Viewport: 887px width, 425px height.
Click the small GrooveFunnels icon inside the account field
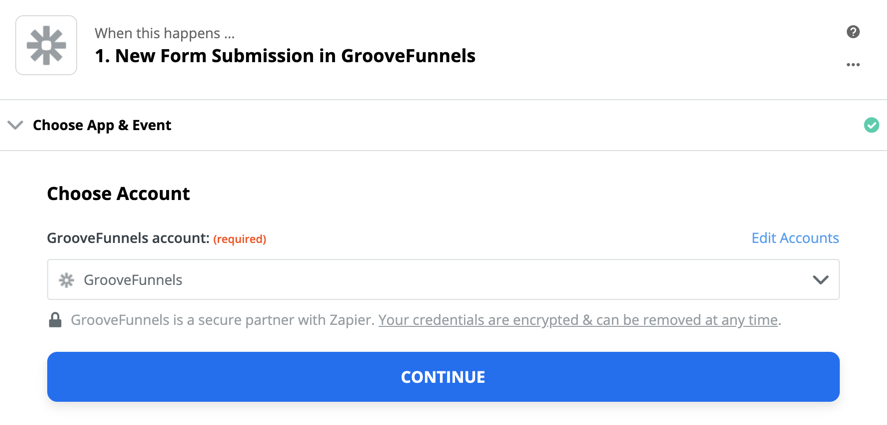click(x=67, y=280)
